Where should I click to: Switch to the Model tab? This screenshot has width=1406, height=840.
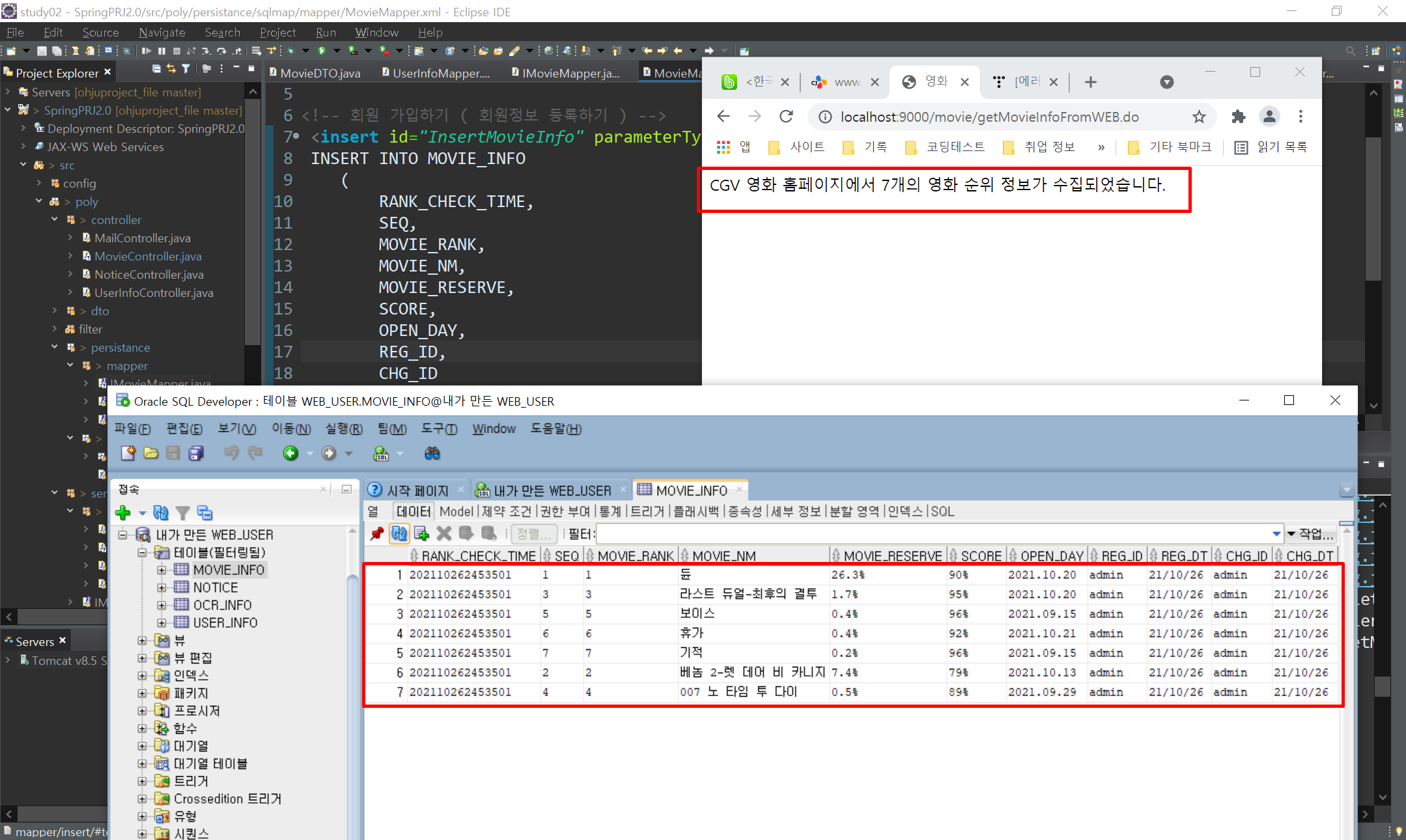click(456, 511)
